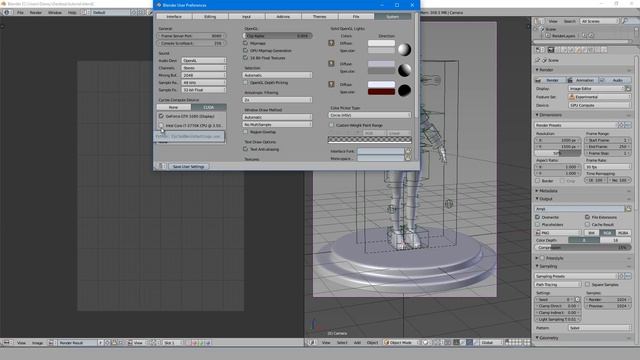Open the File menu in main menu bar
Screen dimensions: 640x360
pyautogui.click(x=20, y=13)
